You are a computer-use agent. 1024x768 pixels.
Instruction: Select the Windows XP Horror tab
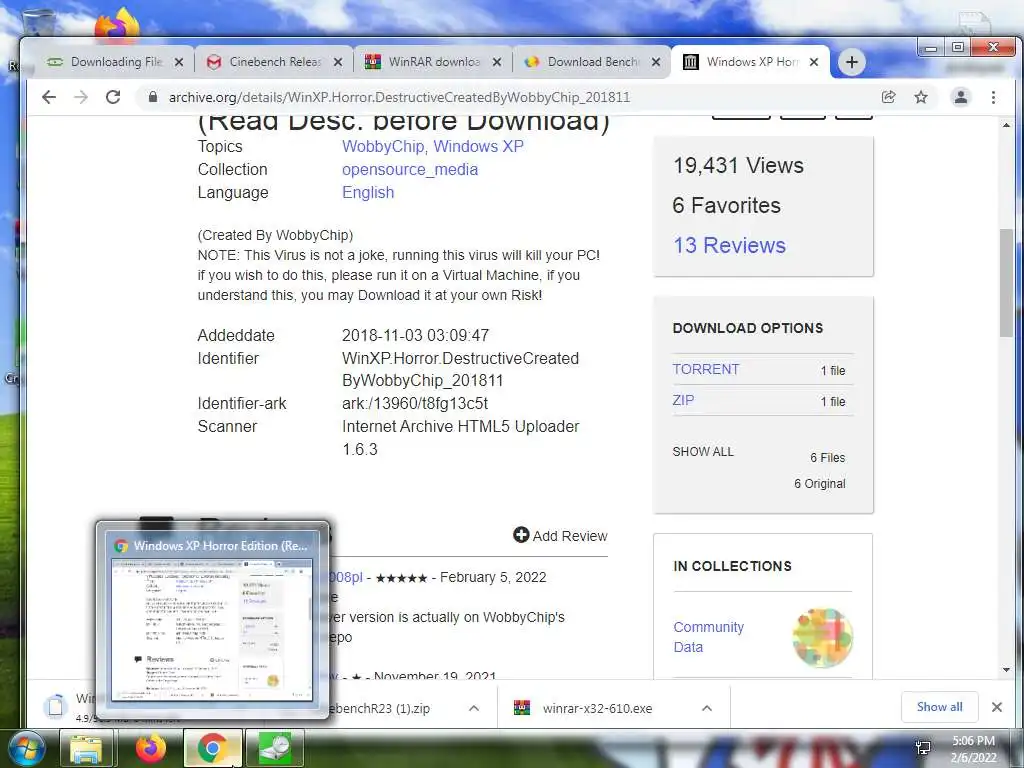click(751, 62)
